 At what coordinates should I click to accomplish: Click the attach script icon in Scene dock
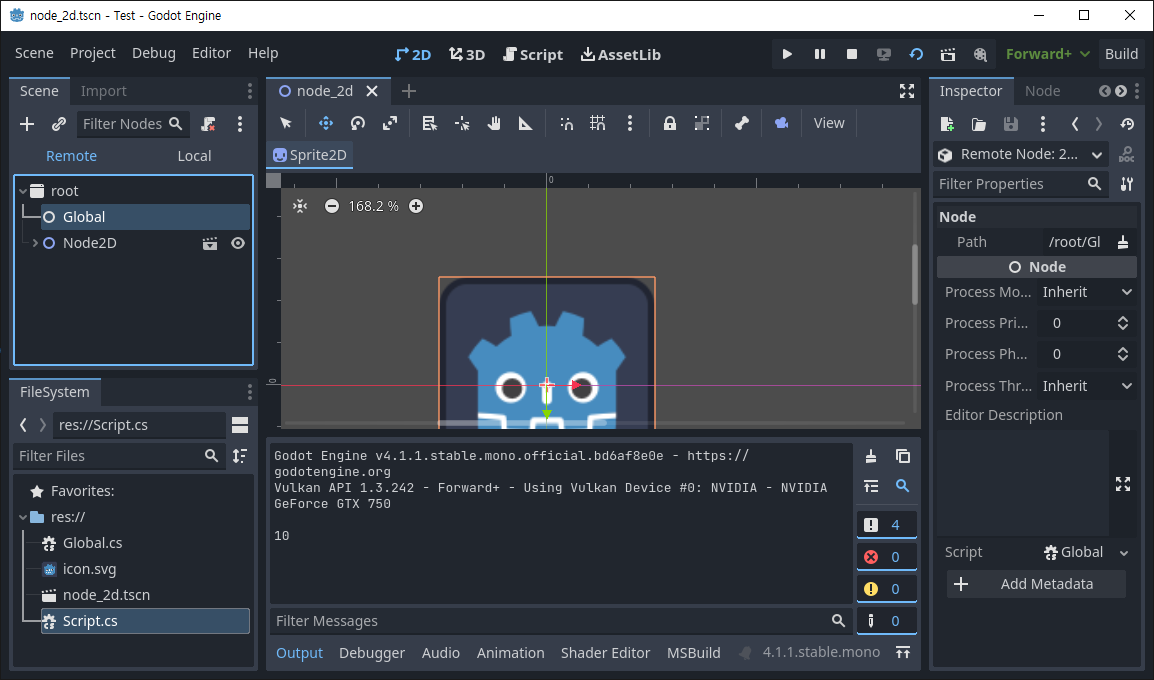click(209, 124)
